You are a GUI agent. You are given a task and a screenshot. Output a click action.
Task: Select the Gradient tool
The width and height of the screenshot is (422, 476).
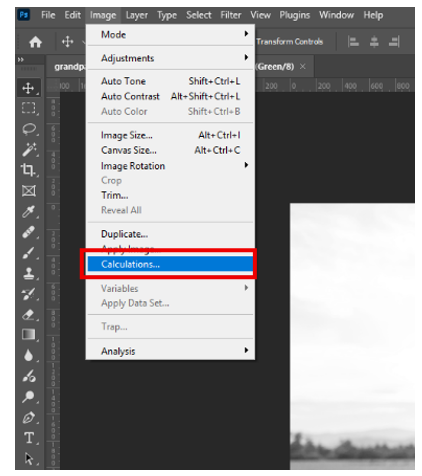pyautogui.click(x=29, y=335)
